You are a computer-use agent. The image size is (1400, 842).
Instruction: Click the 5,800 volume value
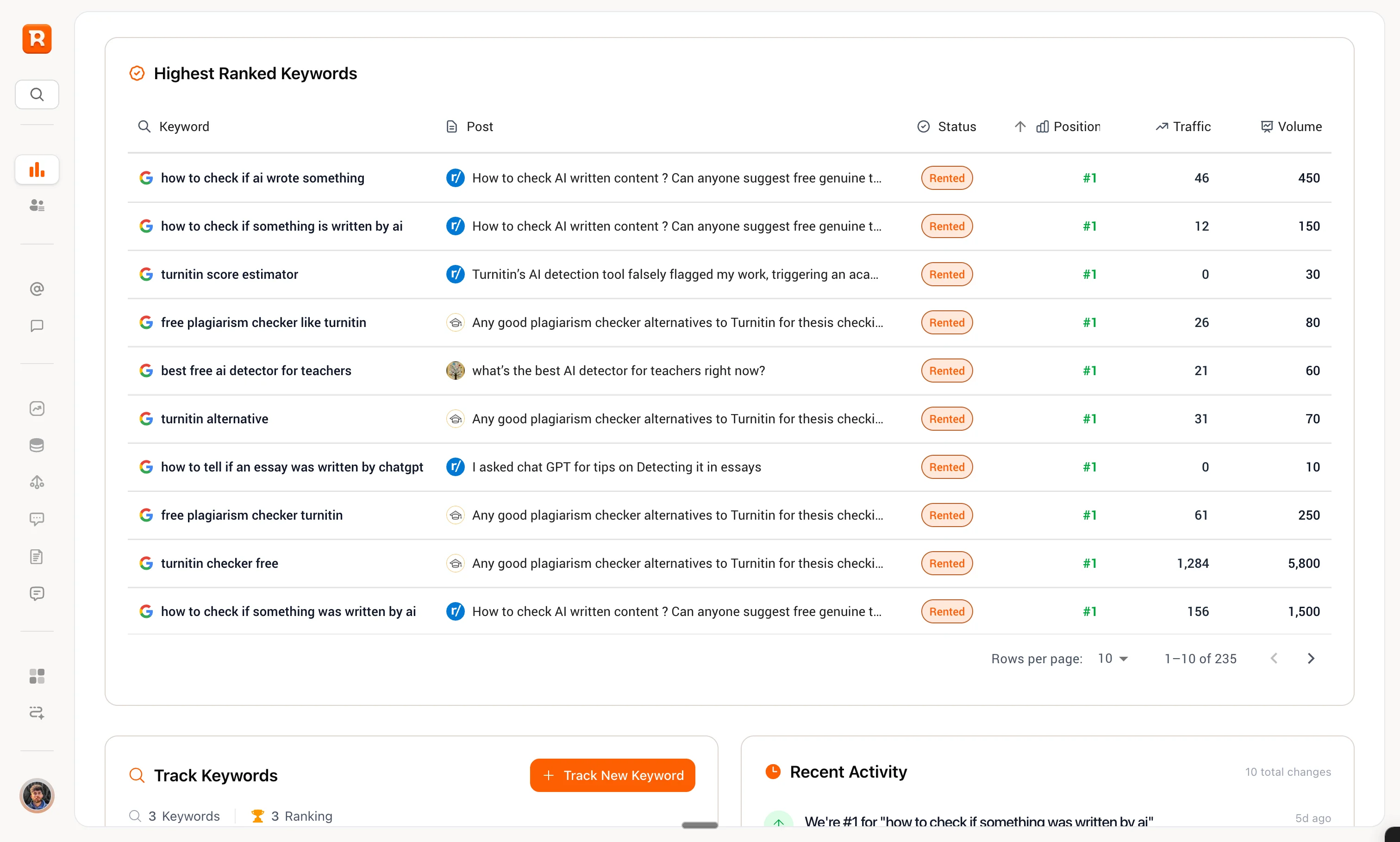(1304, 563)
